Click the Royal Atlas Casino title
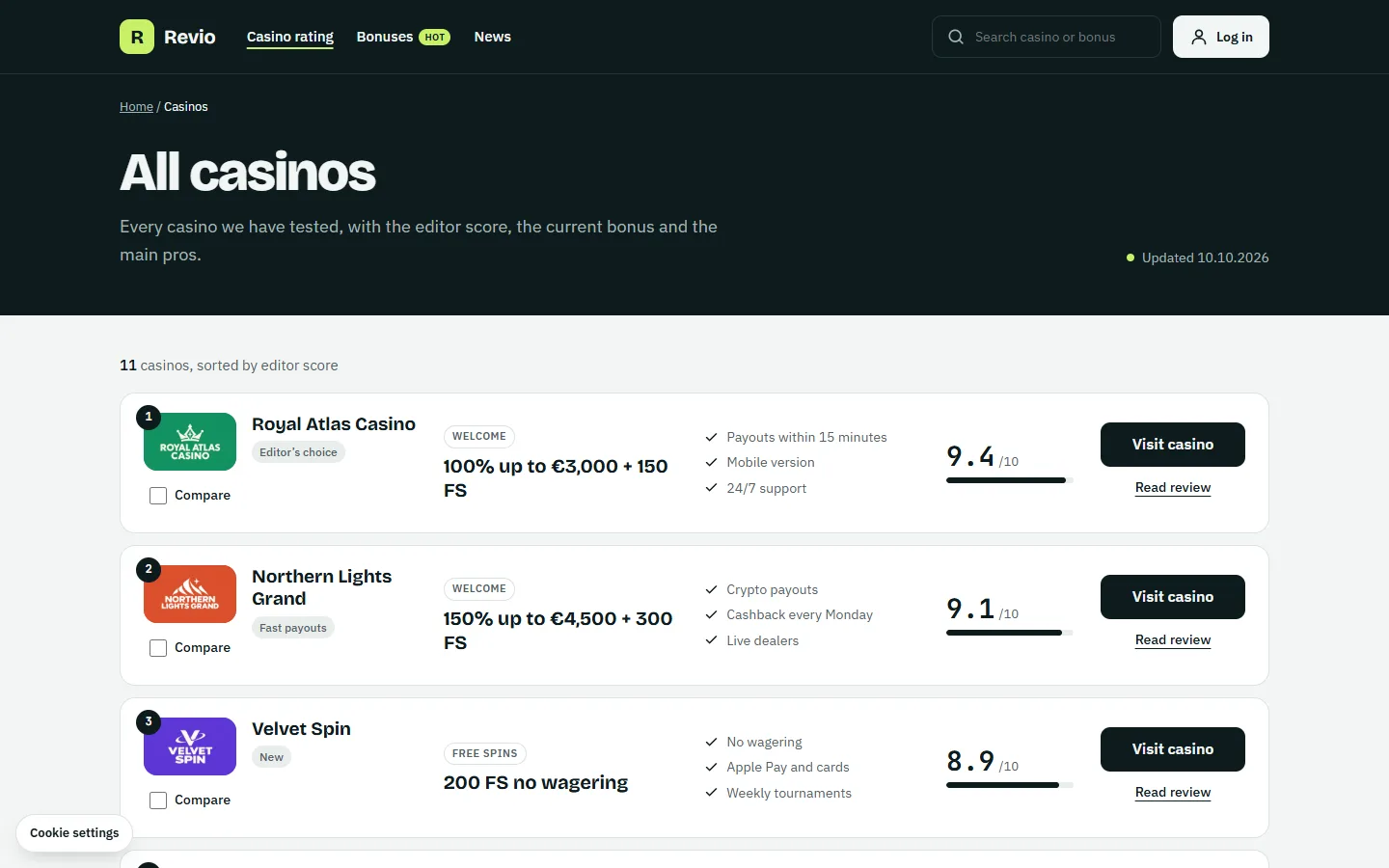This screenshot has height=868, width=1389. [334, 424]
